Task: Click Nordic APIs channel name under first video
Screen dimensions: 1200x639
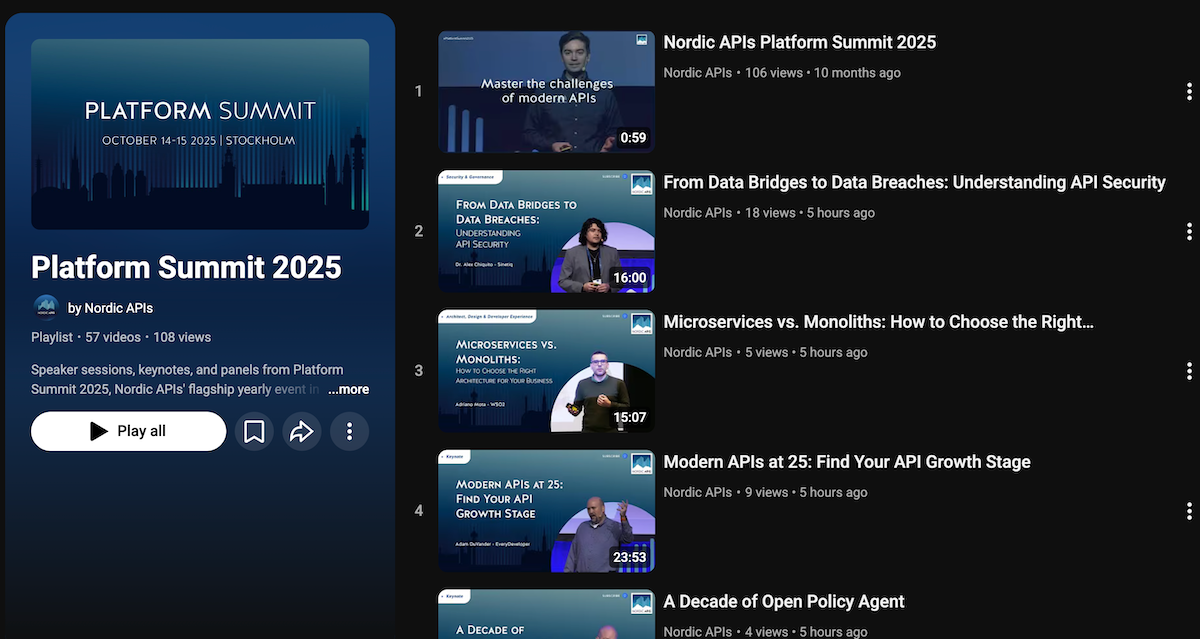Action: 697,73
